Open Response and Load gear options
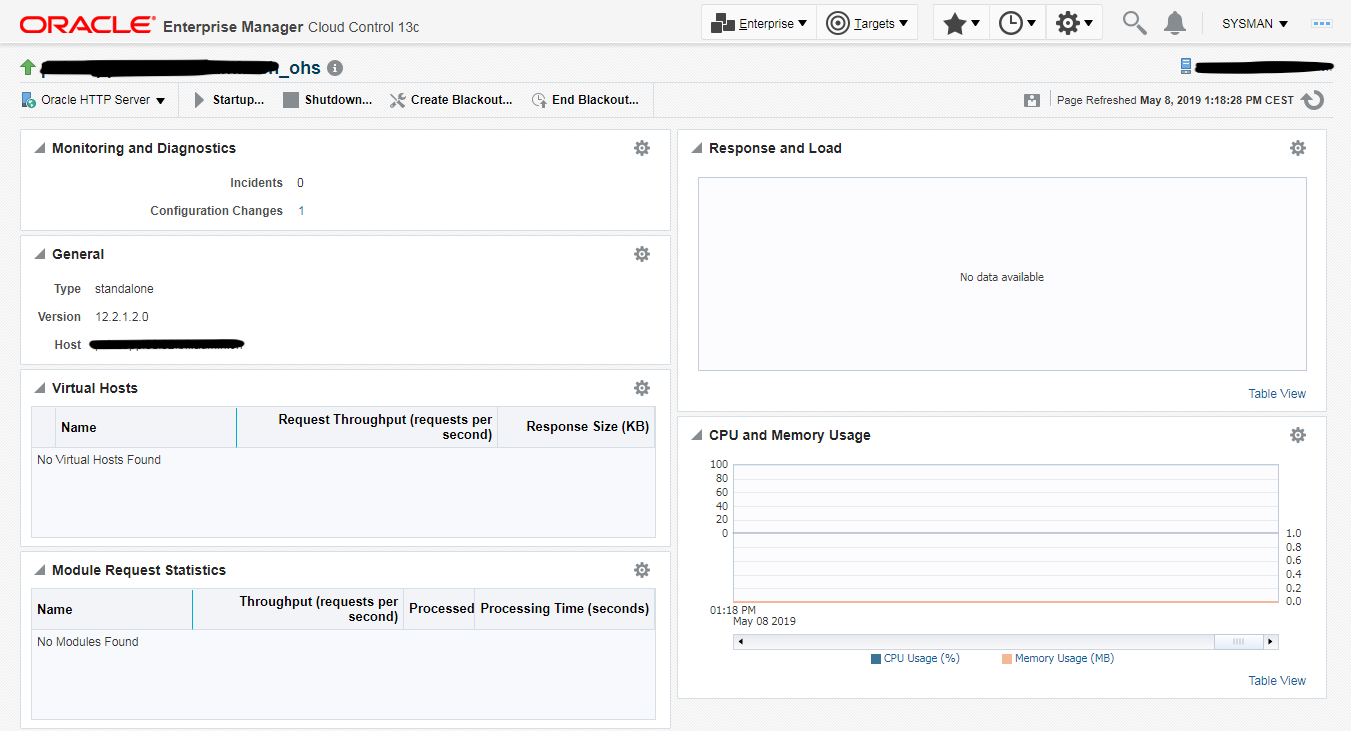The width and height of the screenshot is (1351, 731). coord(1298,148)
